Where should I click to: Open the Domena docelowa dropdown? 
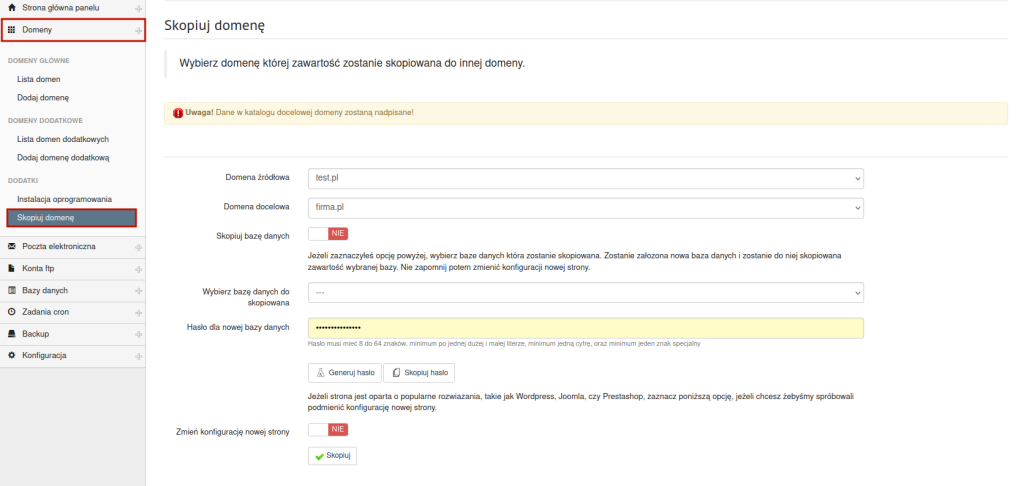585,208
